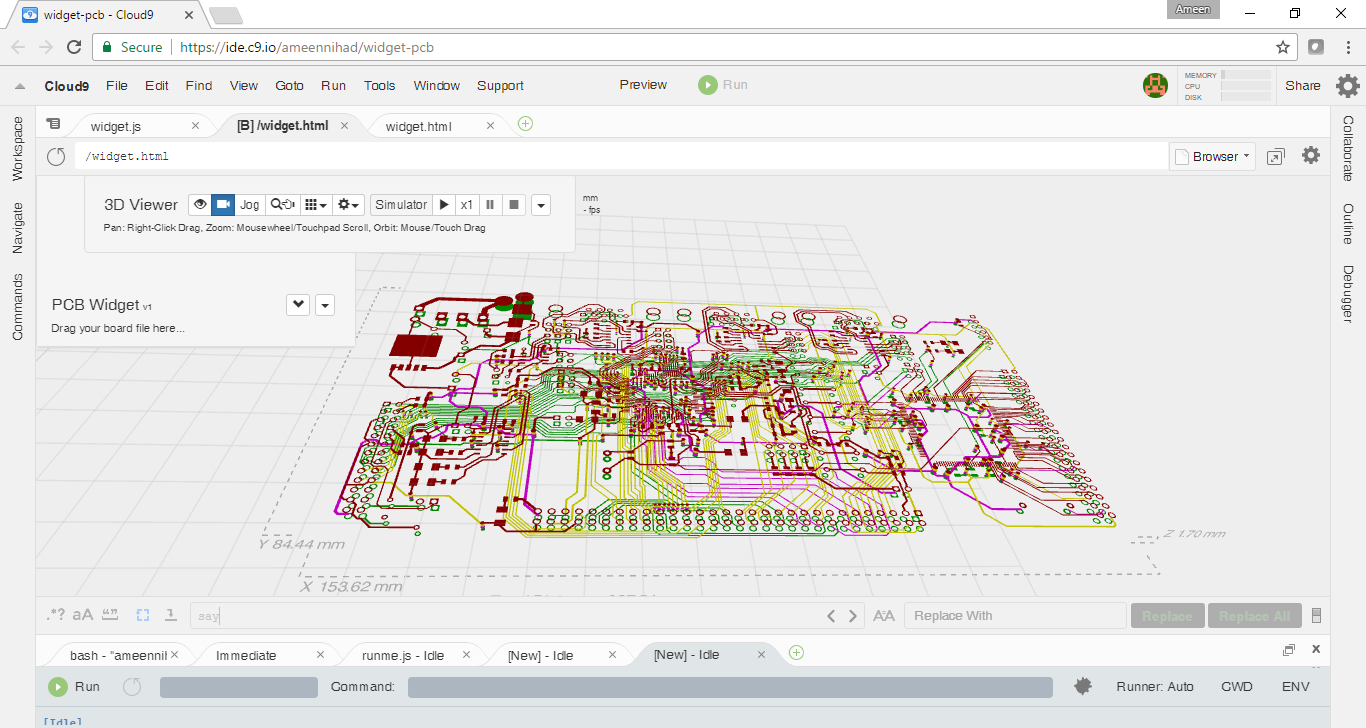Stop the simulator with the square button
This screenshot has height=728, width=1366.
514,205
